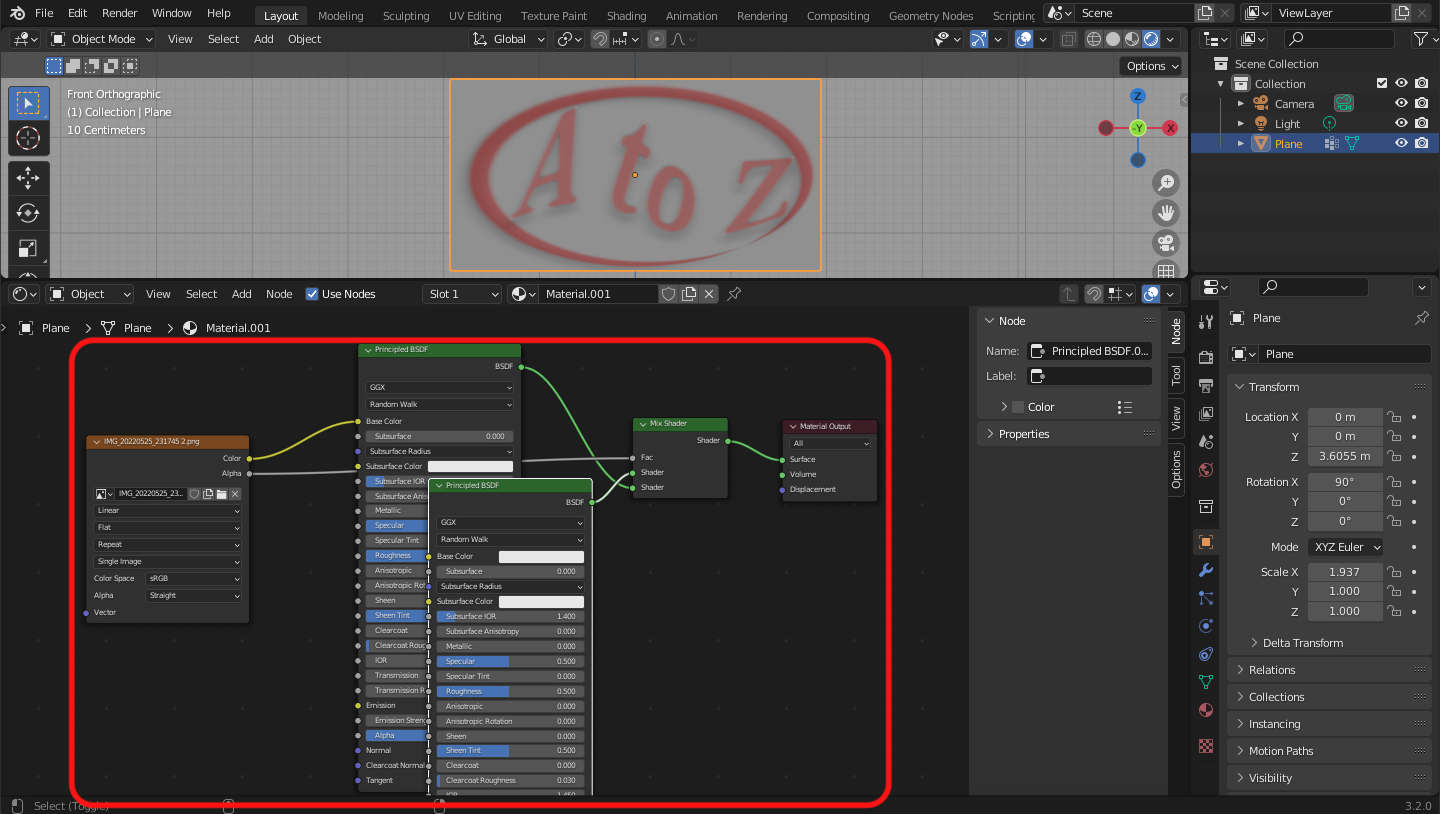This screenshot has width=1440, height=814.
Task: Open the World properties tab
Action: 1206,470
